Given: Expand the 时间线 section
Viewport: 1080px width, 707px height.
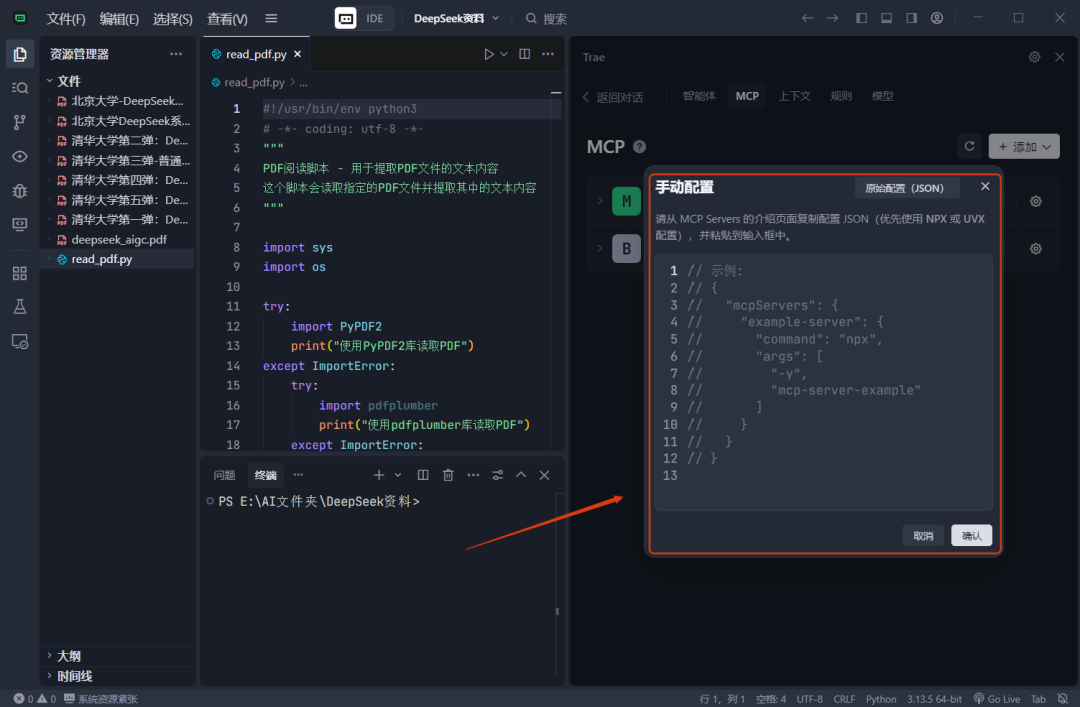Looking at the screenshot, I should [x=74, y=676].
